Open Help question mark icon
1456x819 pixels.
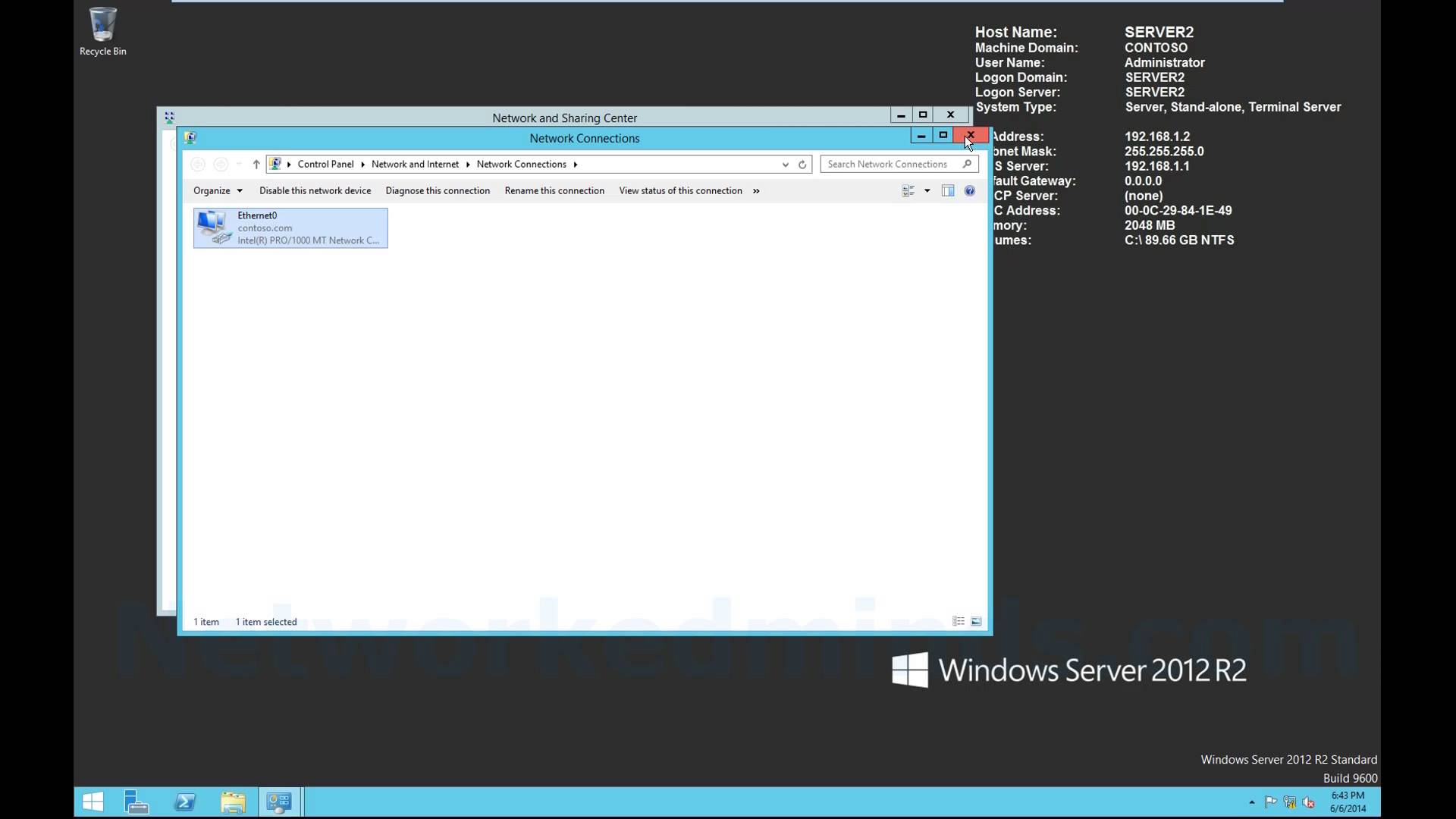[x=969, y=190]
